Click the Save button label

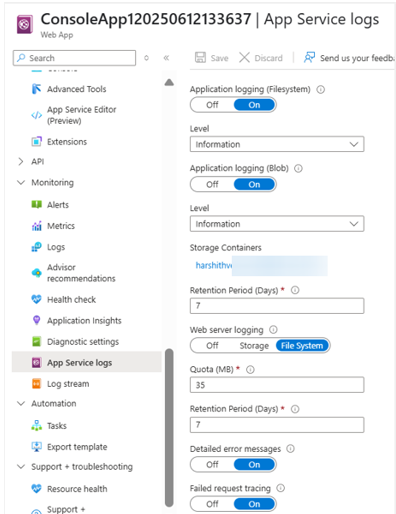pos(219,58)
